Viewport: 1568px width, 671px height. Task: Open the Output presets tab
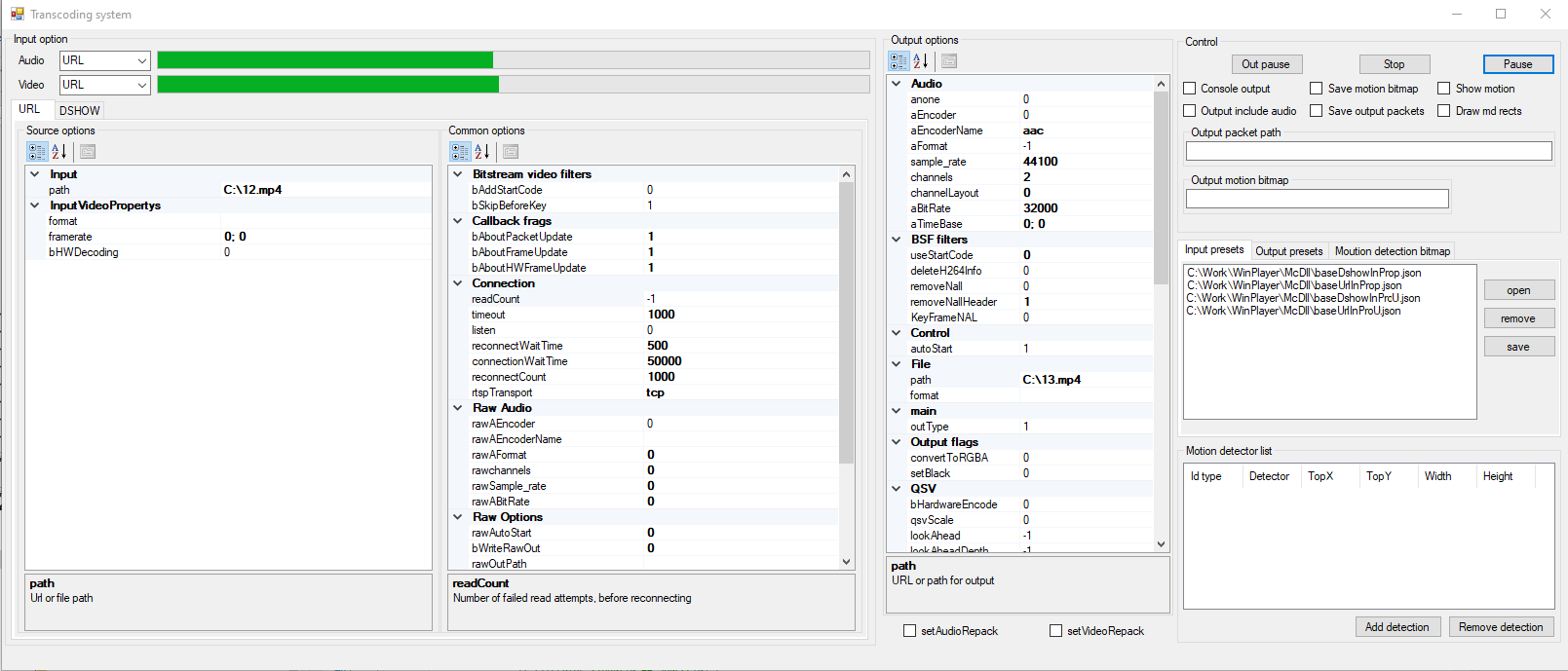coord(1289,251)
